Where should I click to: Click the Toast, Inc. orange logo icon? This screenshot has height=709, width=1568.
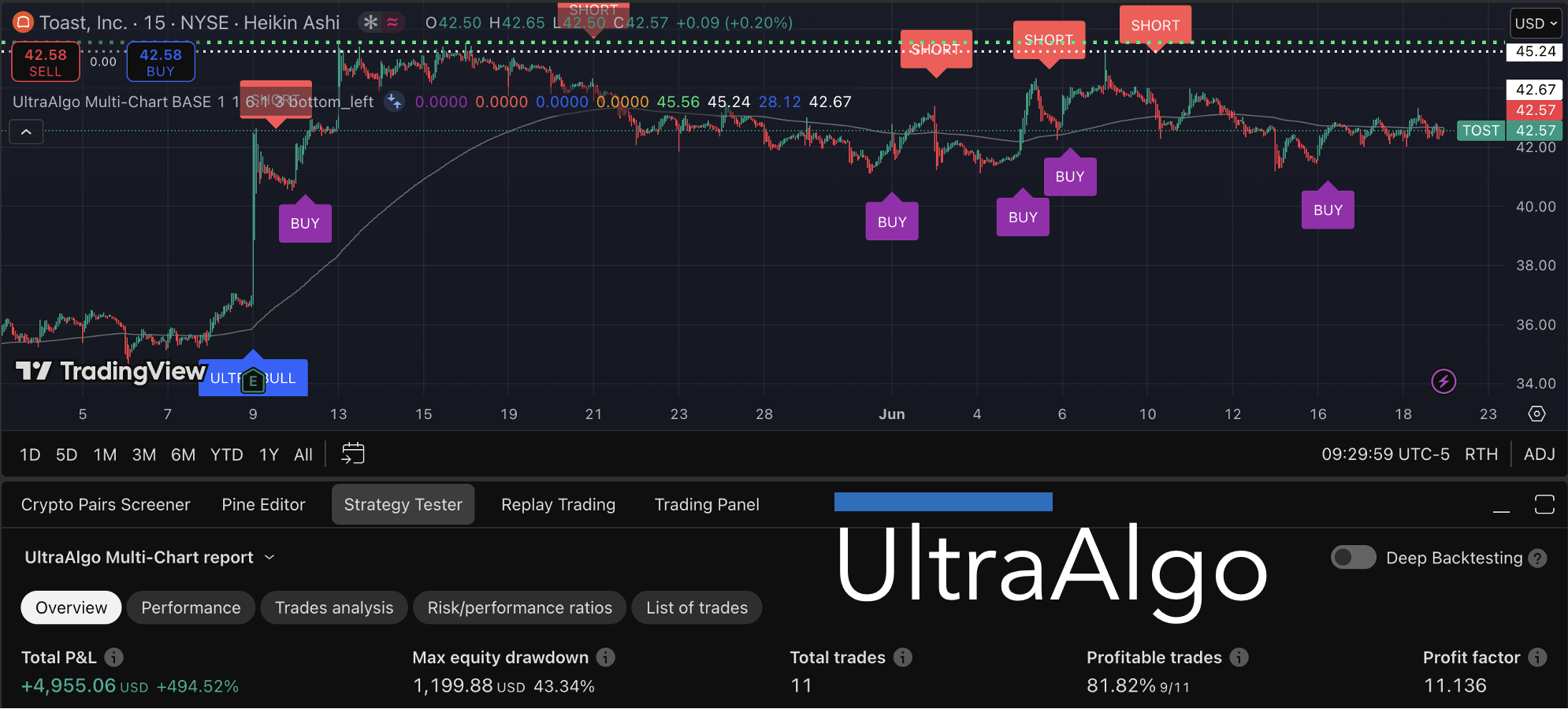[23, 22]
